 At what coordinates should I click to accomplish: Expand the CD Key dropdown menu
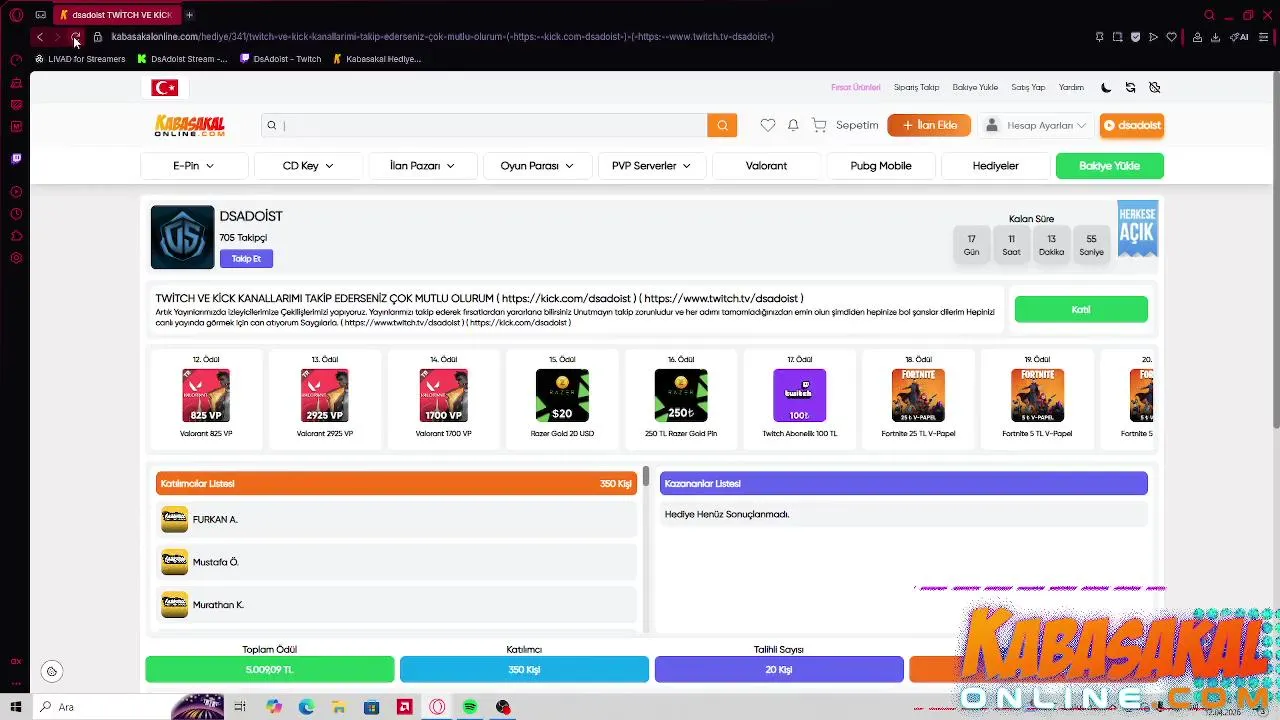click(x=308, y=166)
